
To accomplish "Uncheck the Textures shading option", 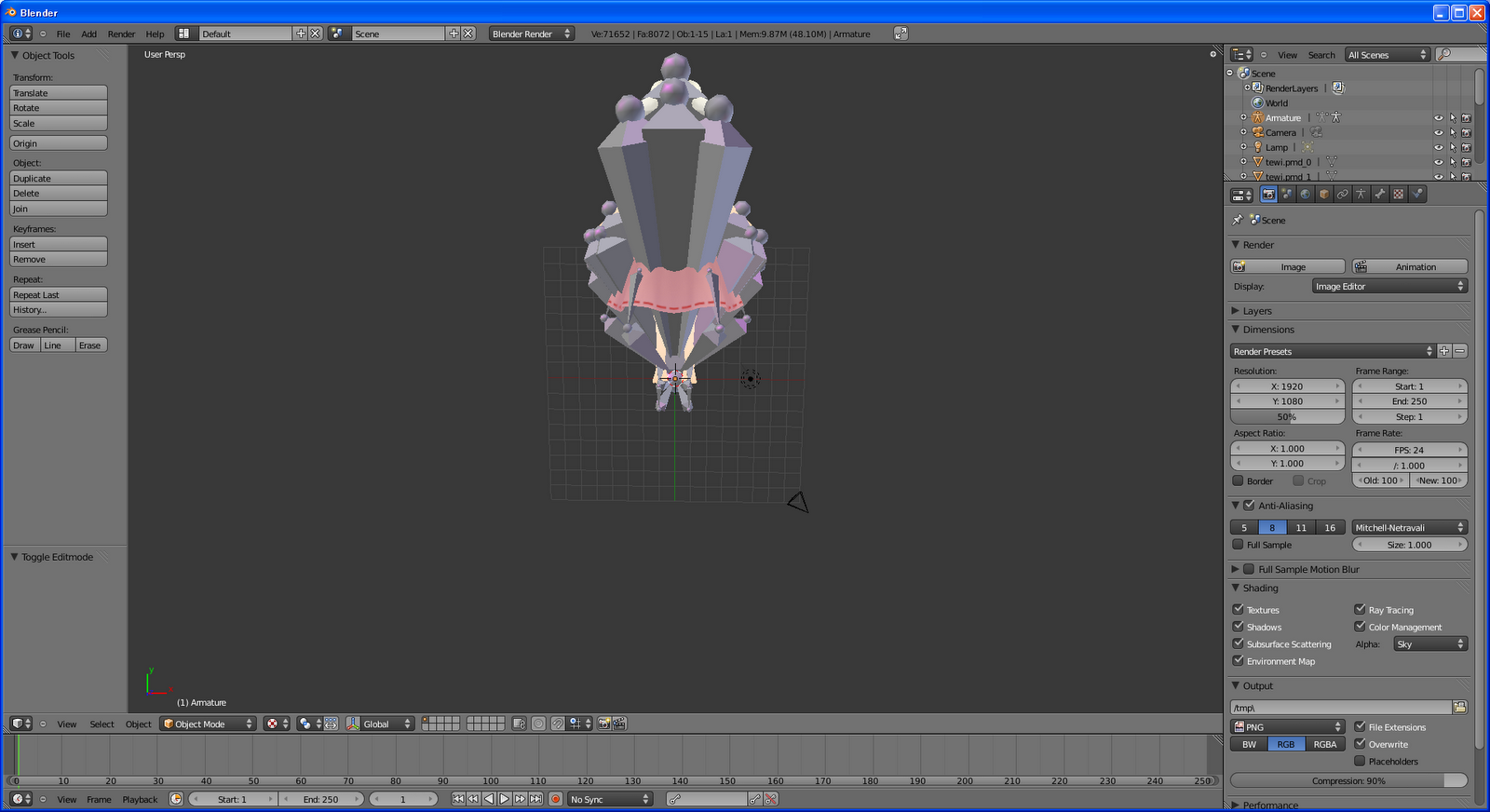I will click(x=1238, y=609).
